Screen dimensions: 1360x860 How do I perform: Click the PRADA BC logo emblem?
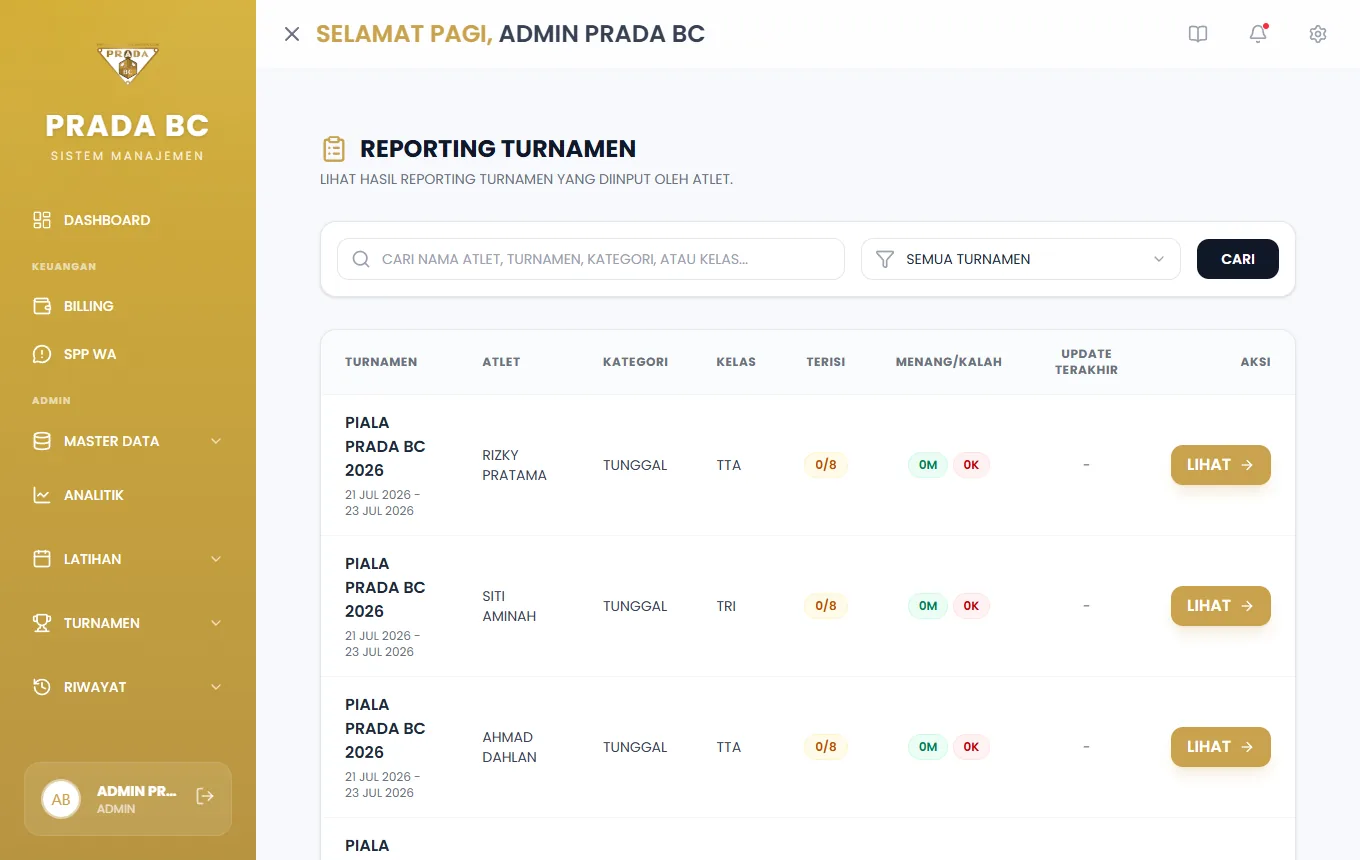coord(127,65)
